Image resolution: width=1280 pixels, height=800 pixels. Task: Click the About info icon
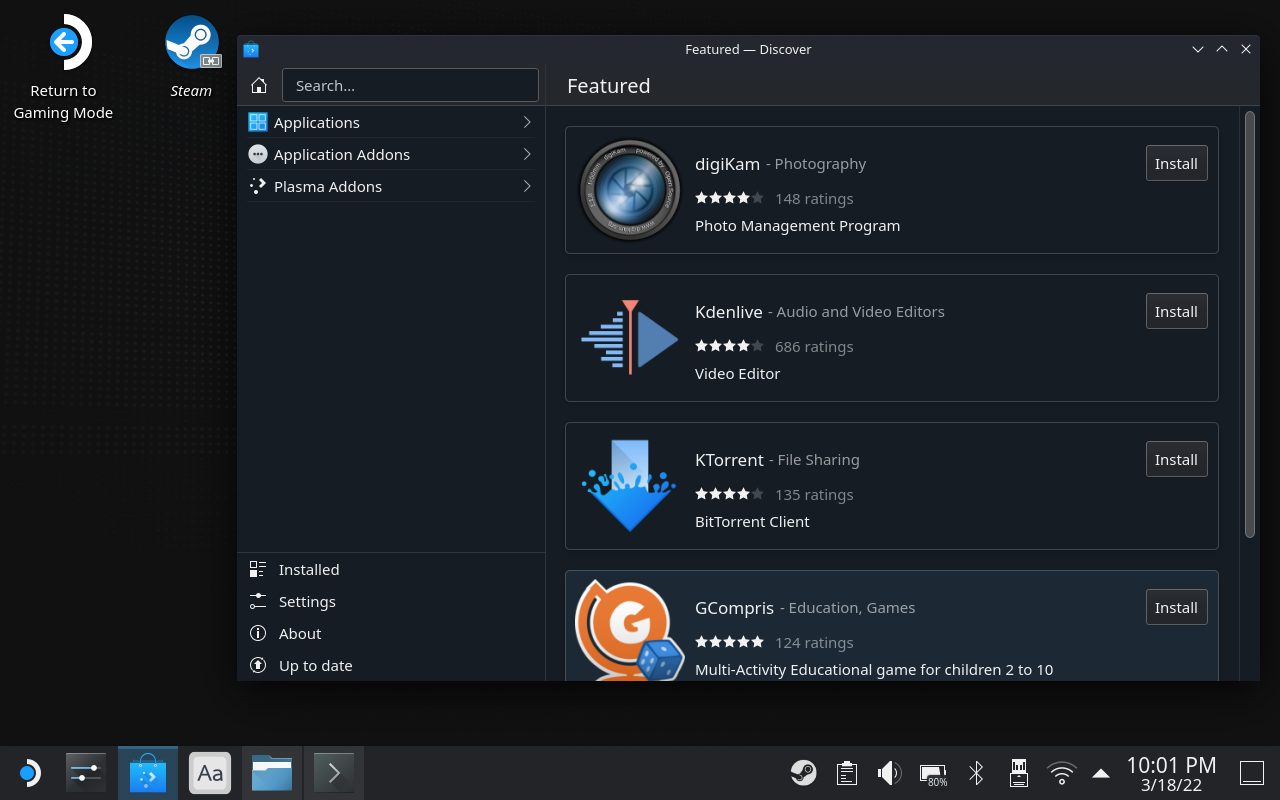click(x=258, y=633)
